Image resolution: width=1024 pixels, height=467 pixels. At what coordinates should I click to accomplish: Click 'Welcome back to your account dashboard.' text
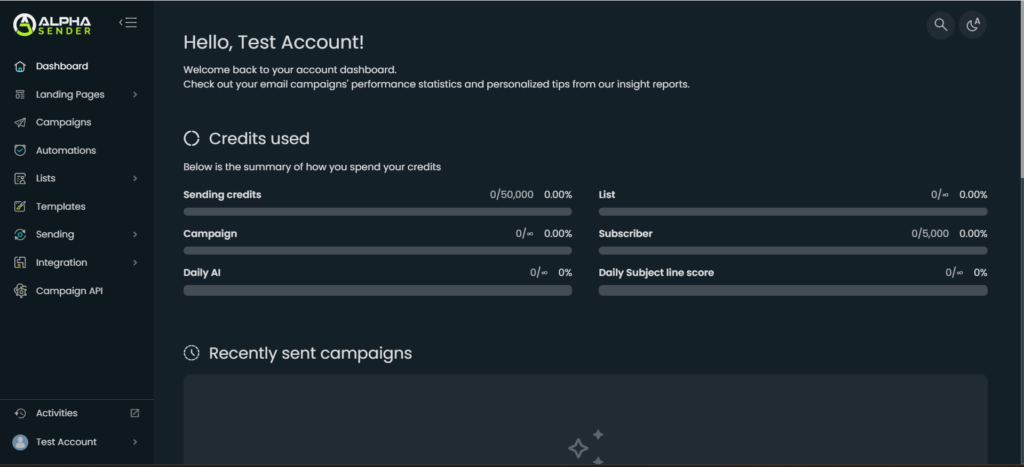pyautogui.click(x=290, y=70)
